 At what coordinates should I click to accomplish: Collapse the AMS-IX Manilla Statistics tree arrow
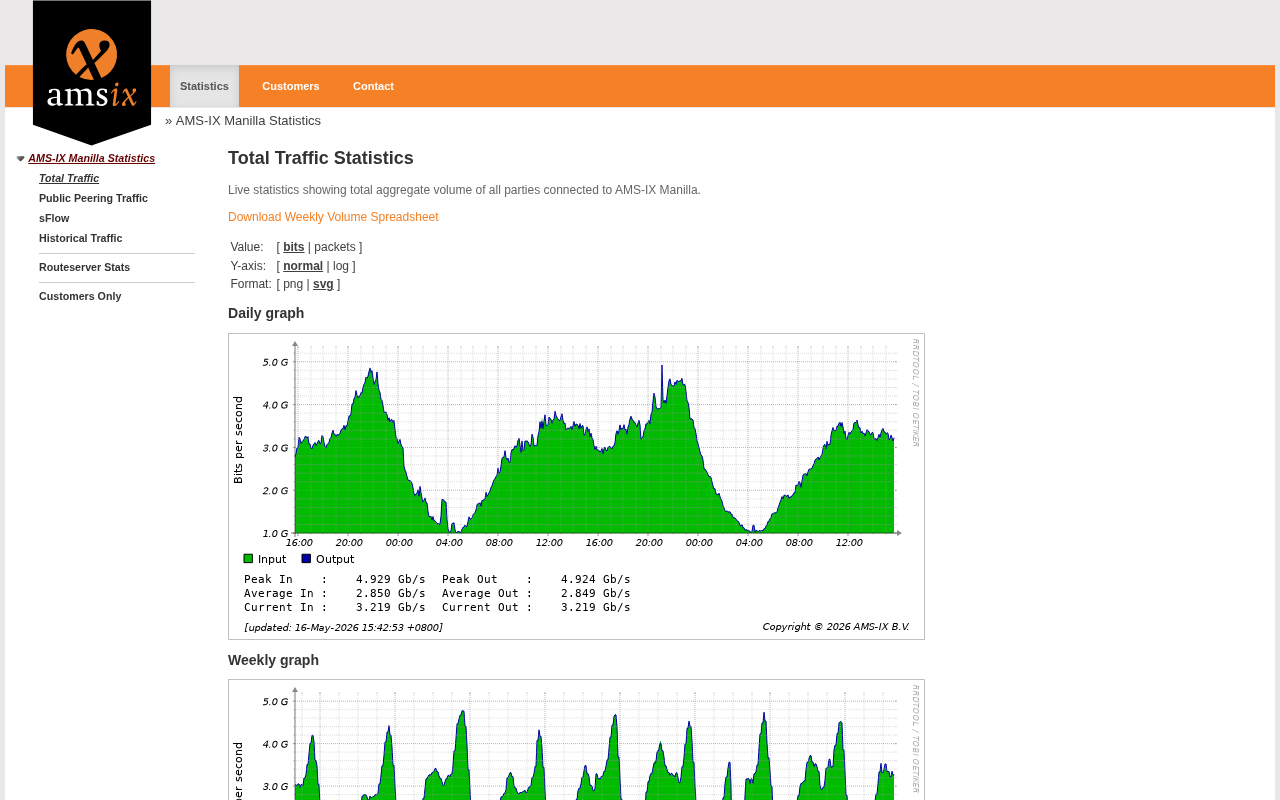(20, 158)
